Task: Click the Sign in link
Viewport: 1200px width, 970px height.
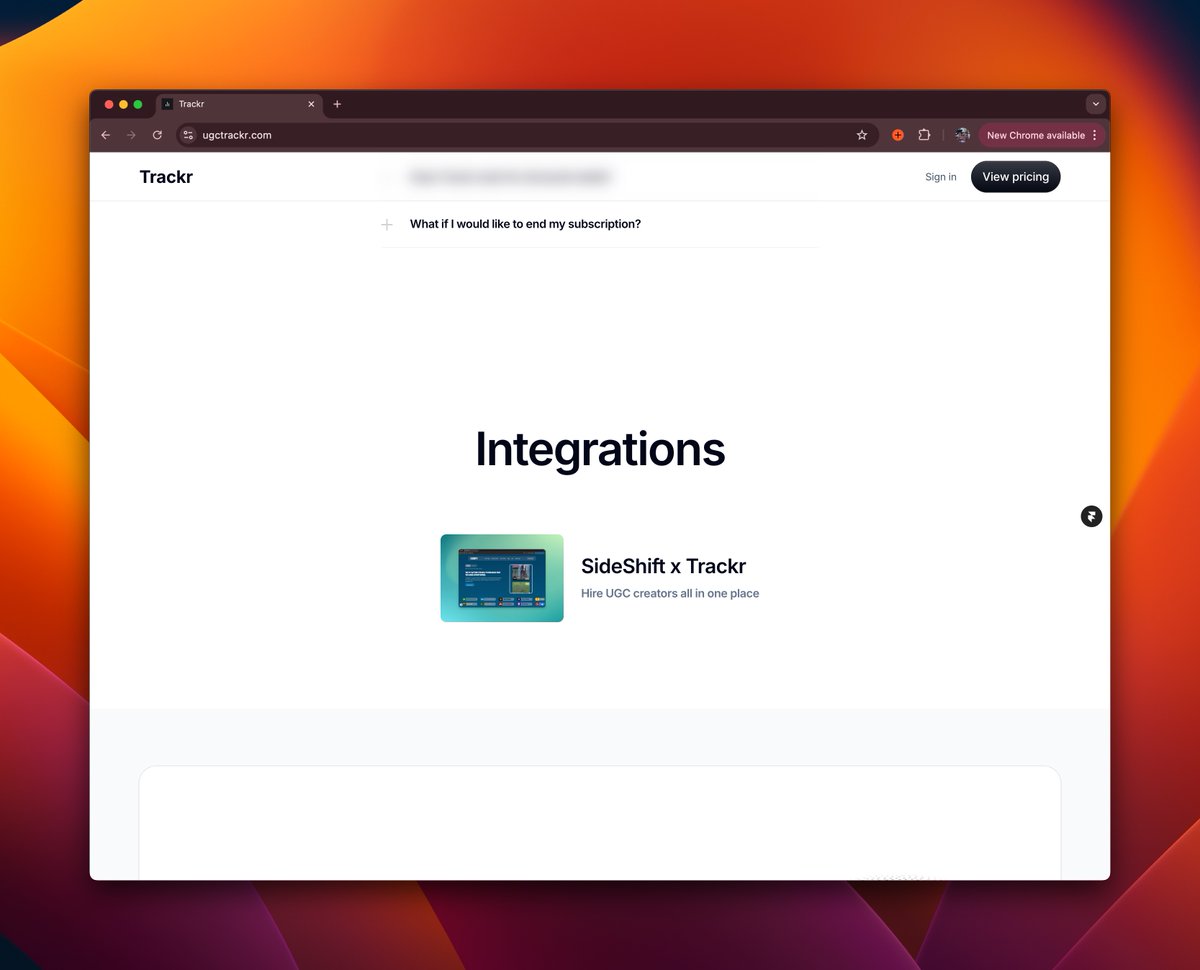Action: (x=940, y=177)
